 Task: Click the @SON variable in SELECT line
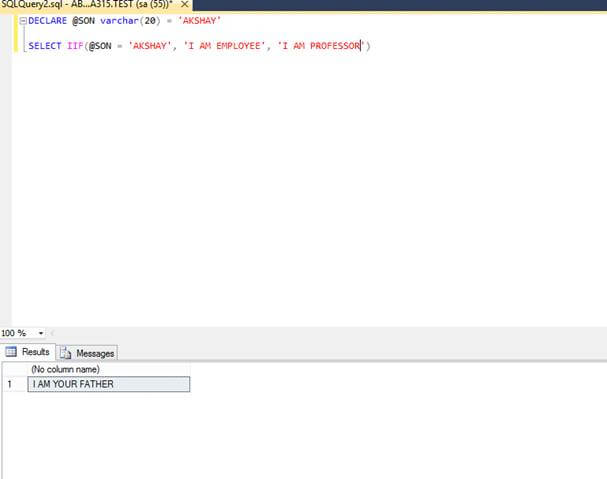100,46
